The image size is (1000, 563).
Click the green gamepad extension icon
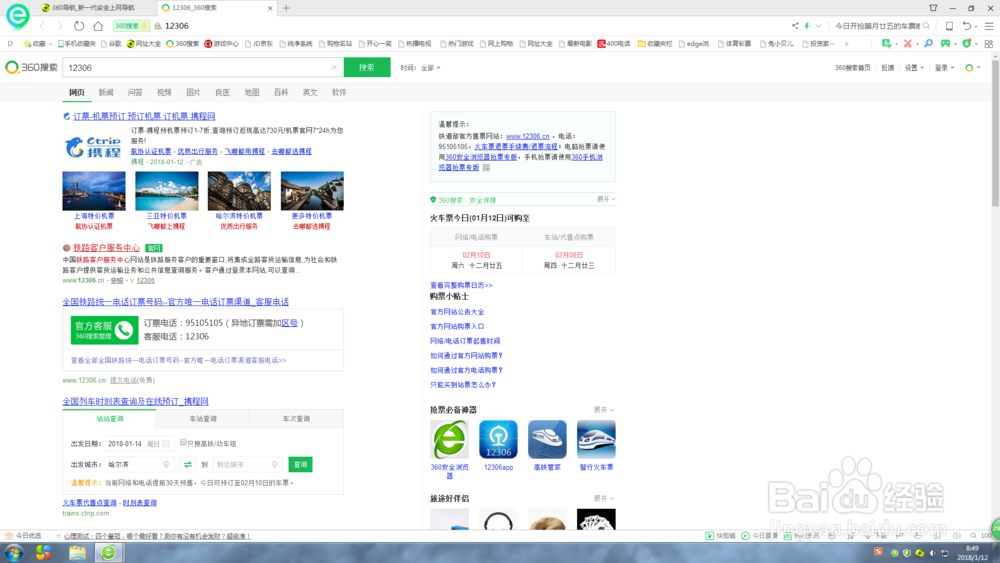click(x=945, y=44)
